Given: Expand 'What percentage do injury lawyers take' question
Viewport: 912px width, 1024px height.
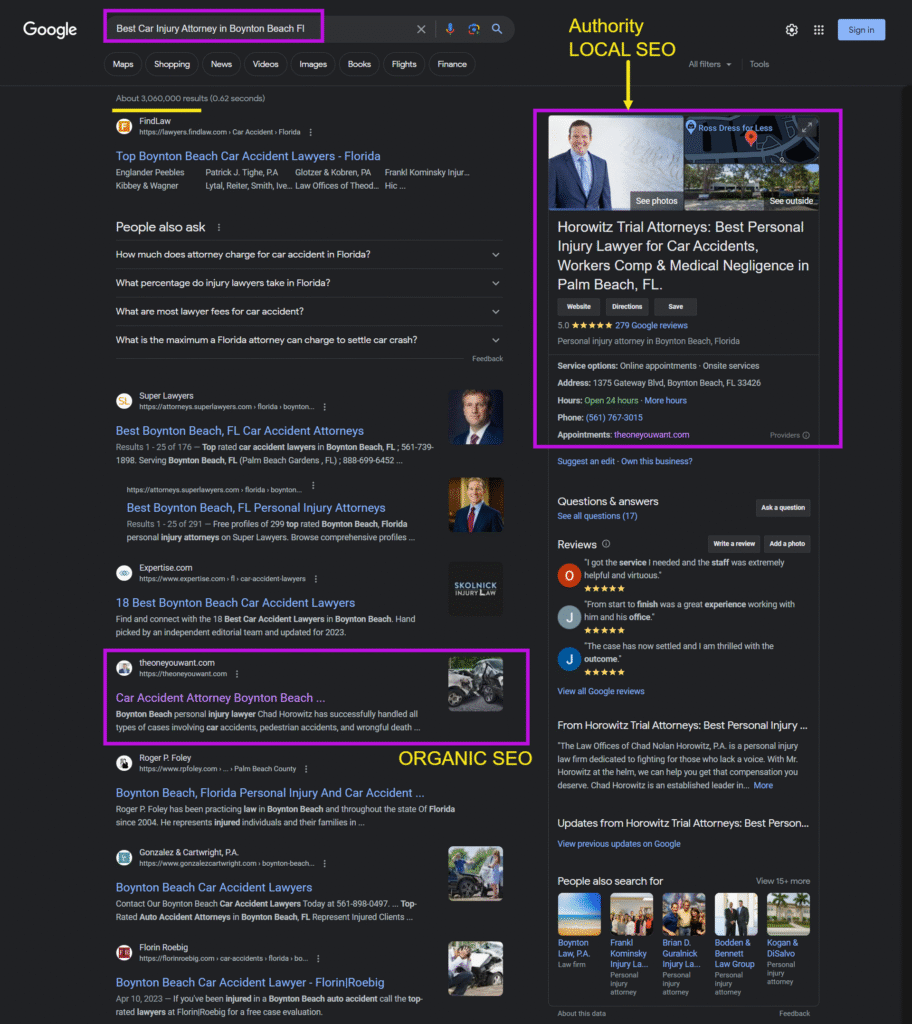Looking at the screenshot, I should point(496,283).
